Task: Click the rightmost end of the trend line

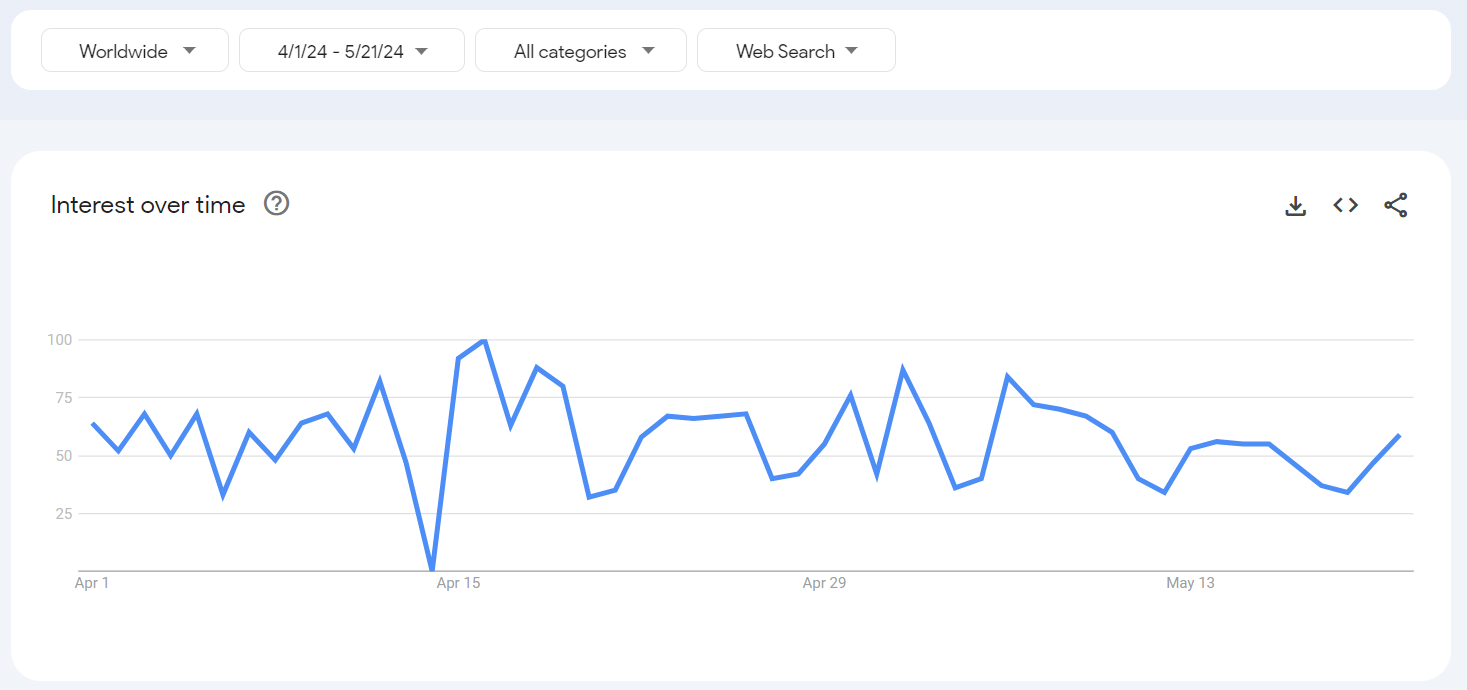Action: (x=1399, y=435)
